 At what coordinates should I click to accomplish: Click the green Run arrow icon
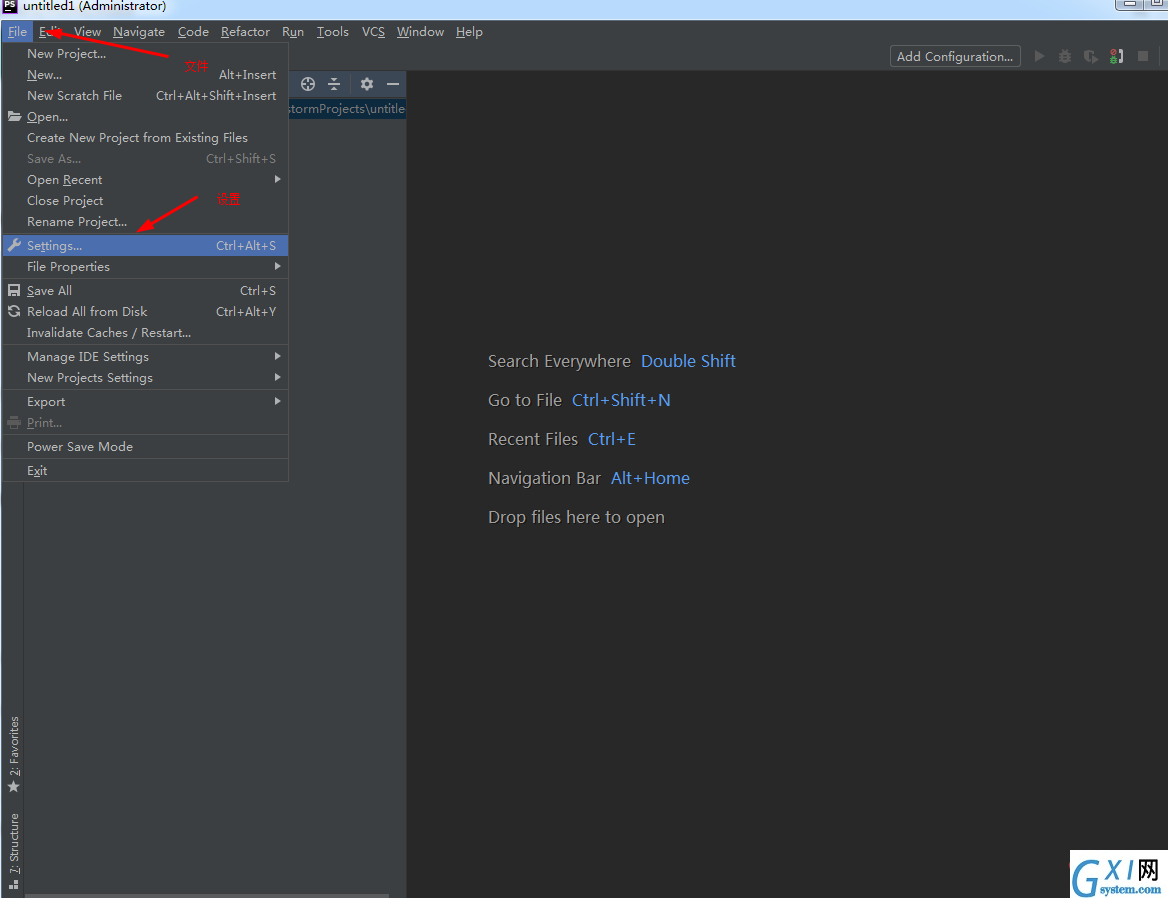coord(1040,57)
